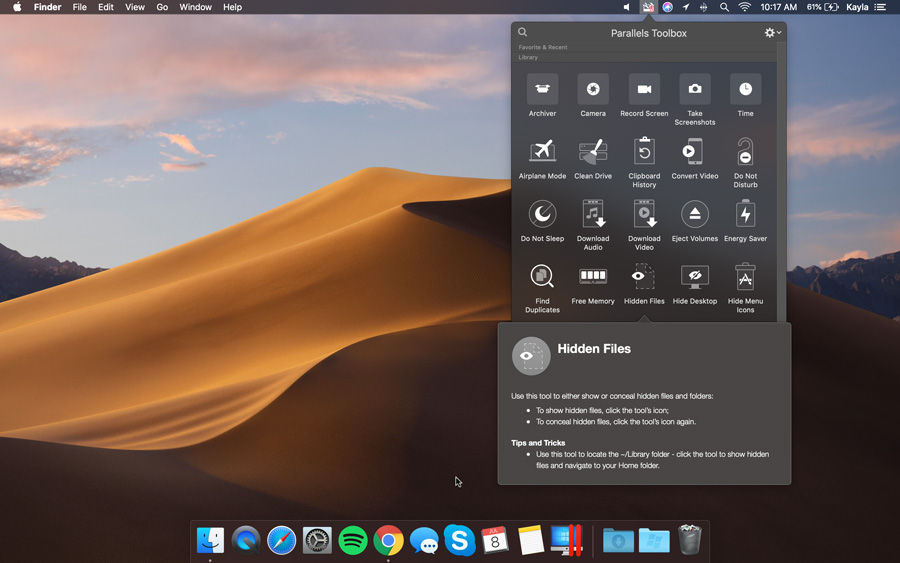Click the volume icon in menu bar

[x=626, y=7]
